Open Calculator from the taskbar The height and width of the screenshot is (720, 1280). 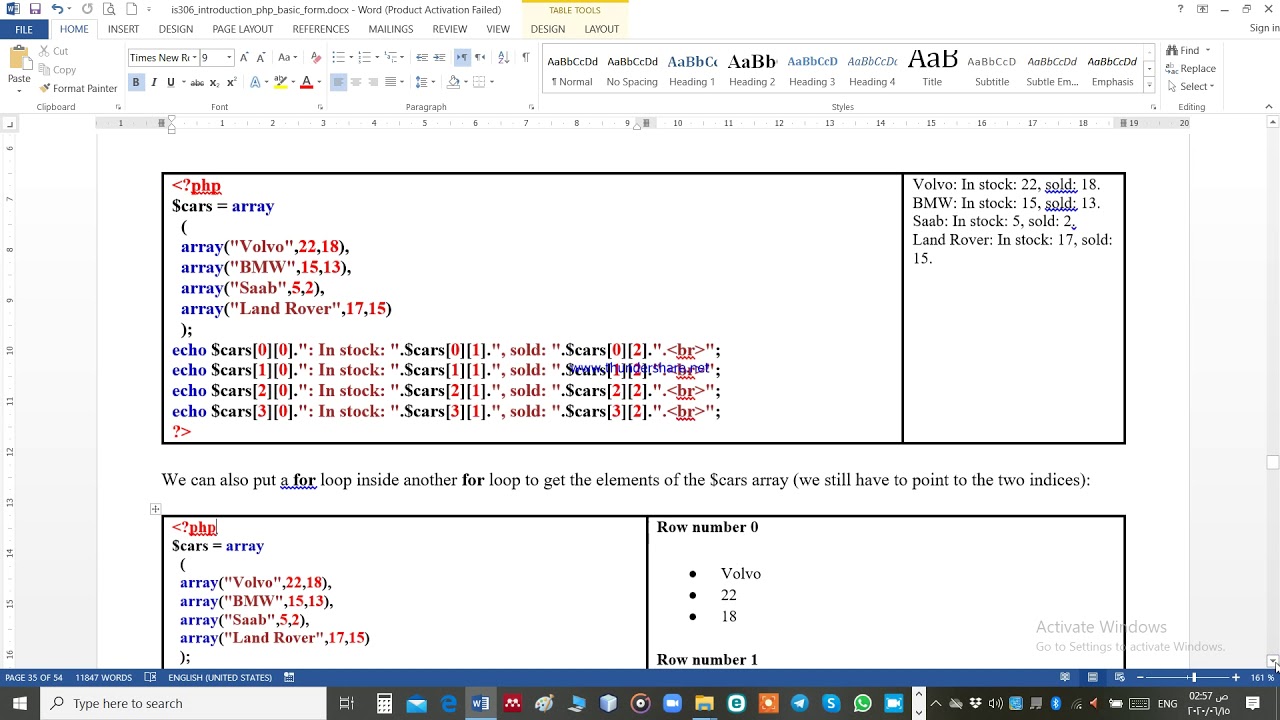point(384,703)
